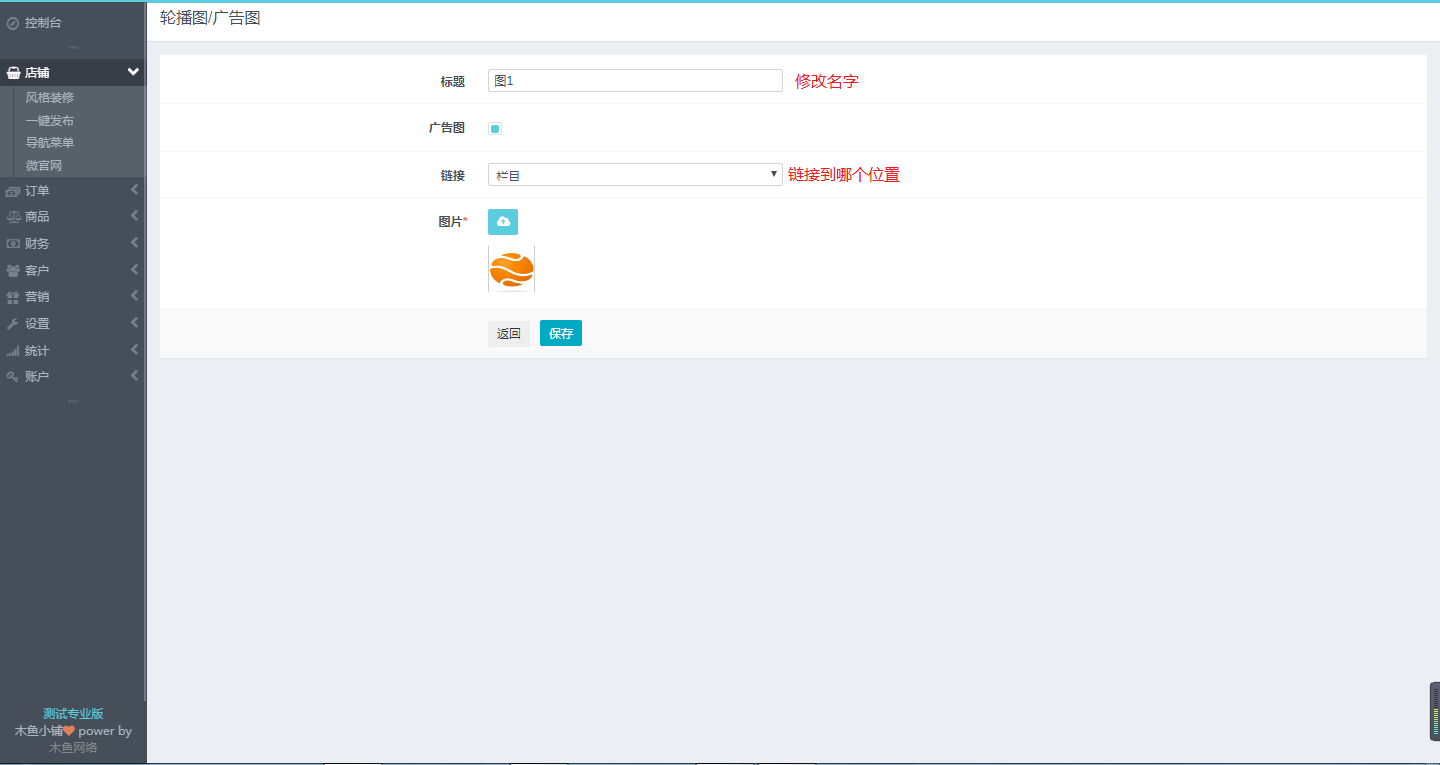Click the 保存 save button
The width and height of the screenshot is (1440, 765).
pos(561,334)
